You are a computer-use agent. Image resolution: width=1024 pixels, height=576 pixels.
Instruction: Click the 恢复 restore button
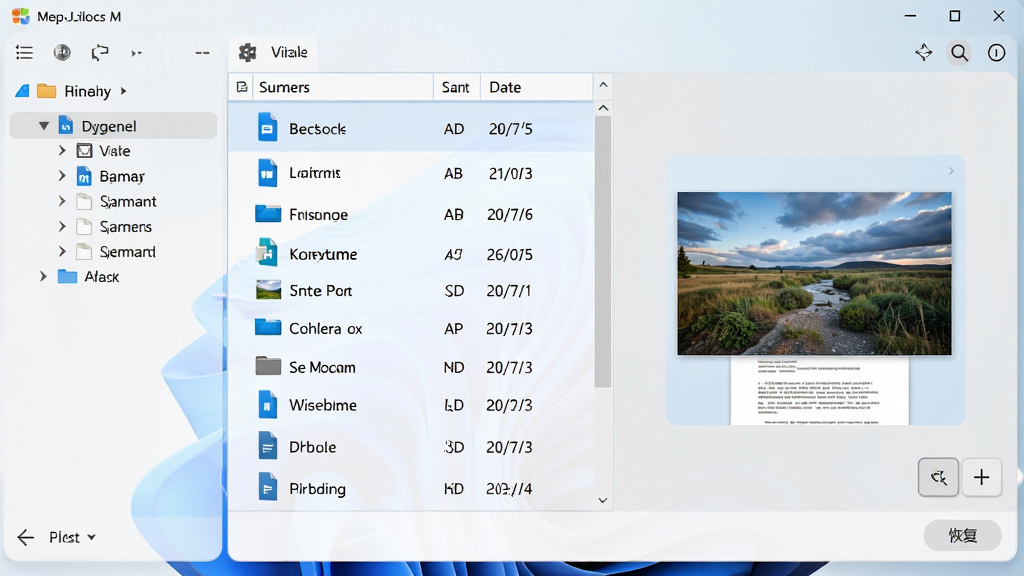tap(963, 536)
